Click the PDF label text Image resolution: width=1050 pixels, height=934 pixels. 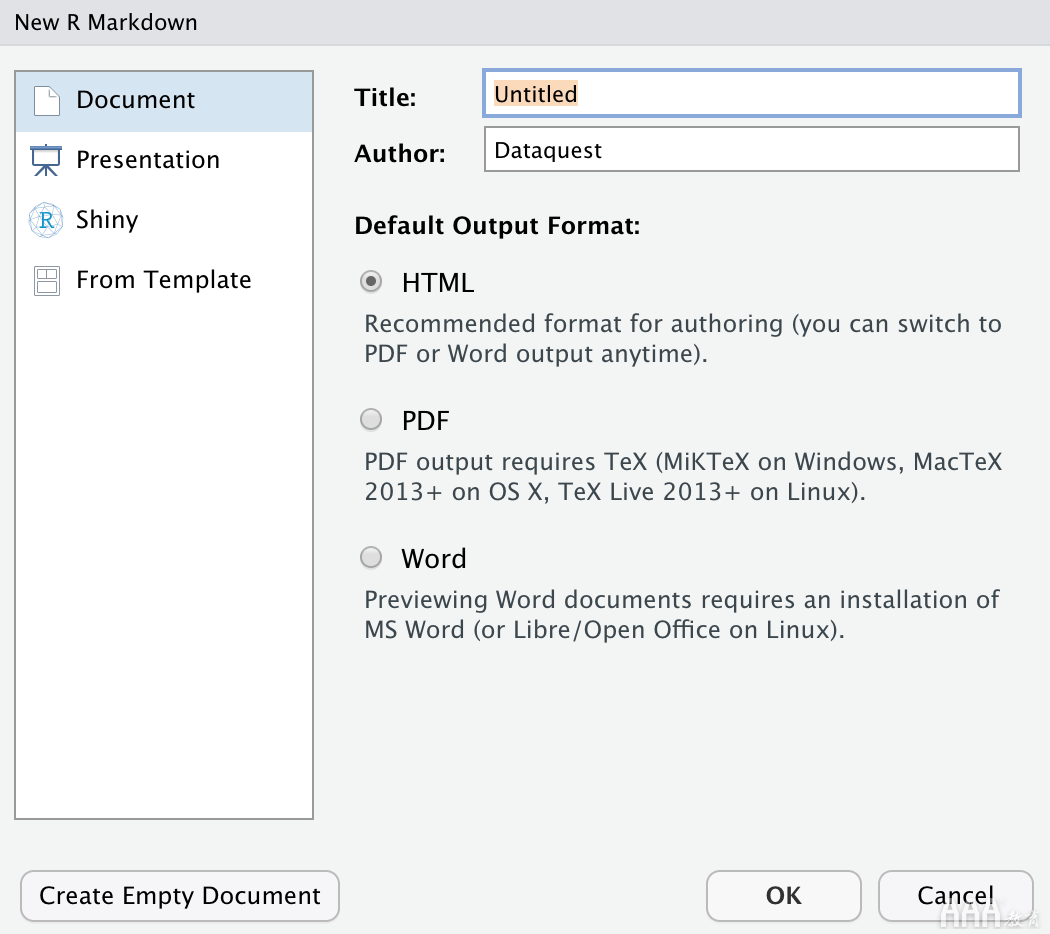tap(426, 421)
